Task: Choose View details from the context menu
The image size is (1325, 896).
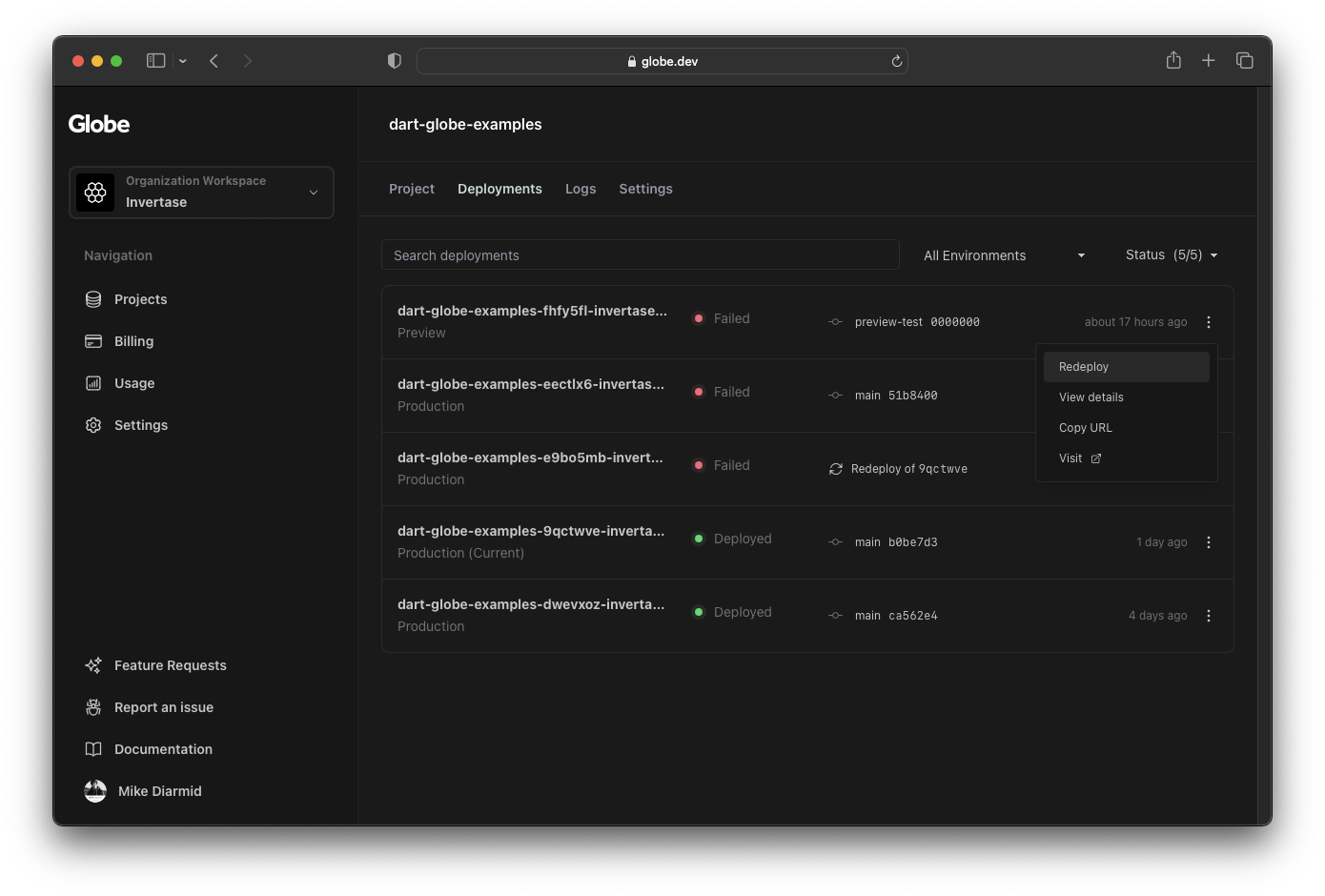Action: [x=1127, y=397]
